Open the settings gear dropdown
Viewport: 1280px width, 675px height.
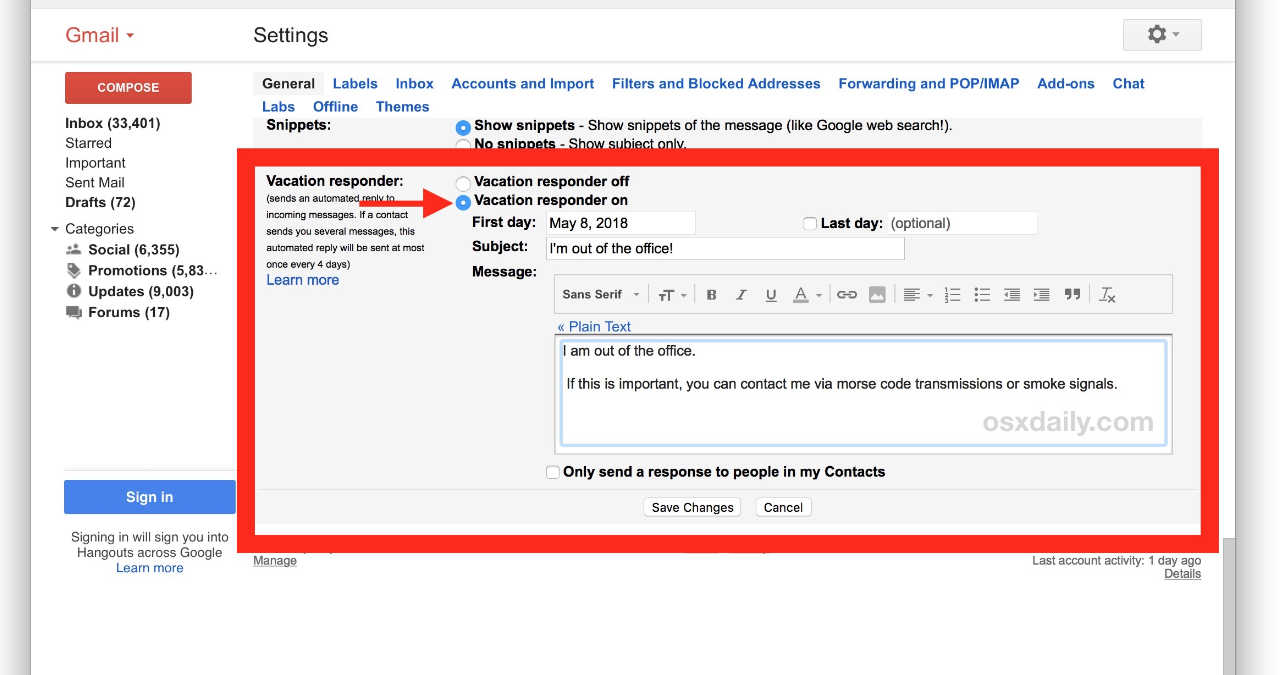1162,35
